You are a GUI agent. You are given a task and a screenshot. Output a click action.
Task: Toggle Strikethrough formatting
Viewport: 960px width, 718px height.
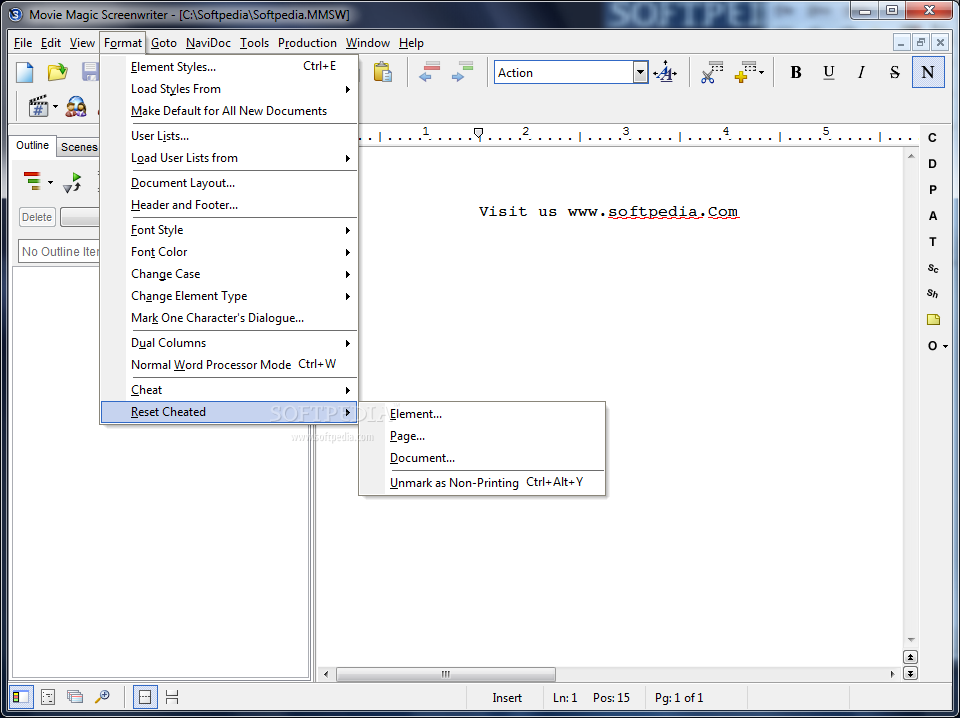[x=894, y=72]
